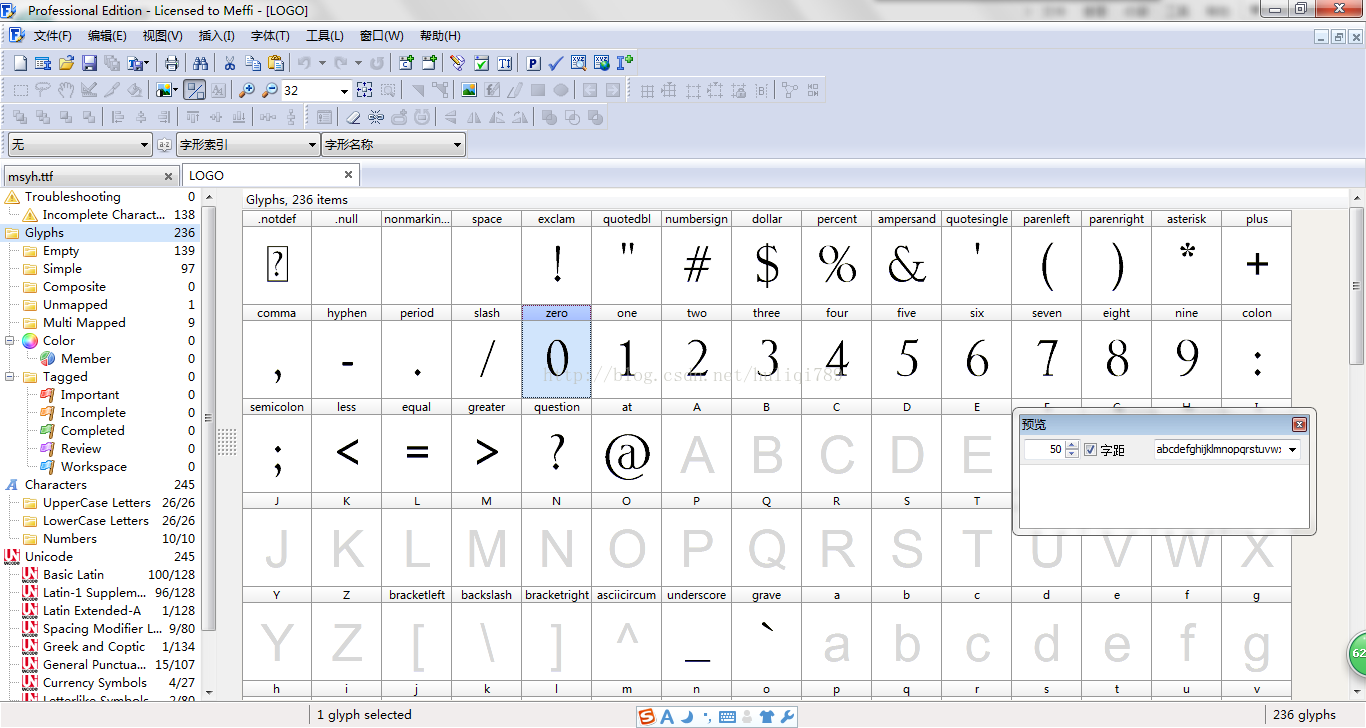Click the blue P preview icon
The width and height of the screenshot is (1366, 728).
pyautogui.click(x=533, y=63)
